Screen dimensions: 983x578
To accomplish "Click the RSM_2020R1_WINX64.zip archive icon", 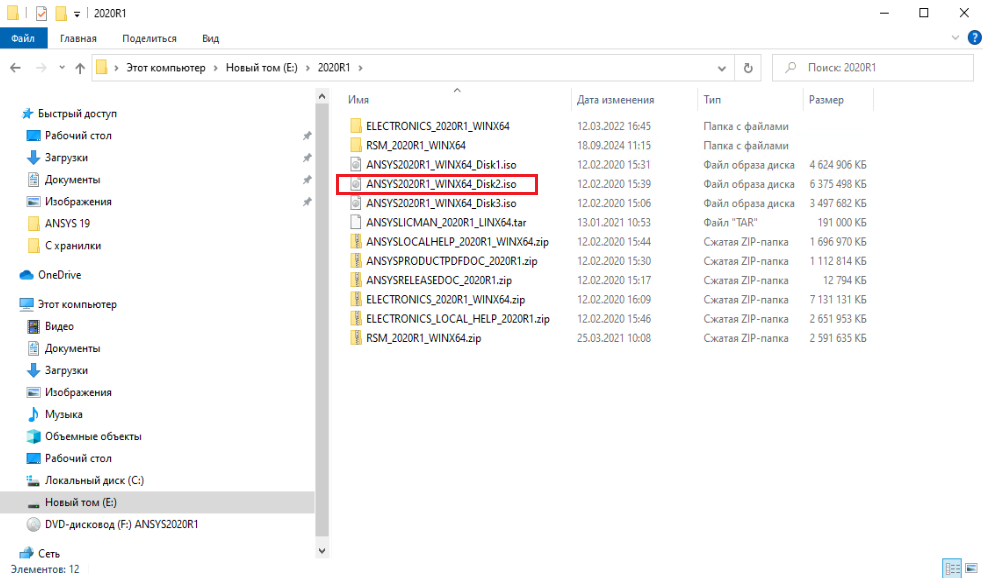I will click(355, 339).
